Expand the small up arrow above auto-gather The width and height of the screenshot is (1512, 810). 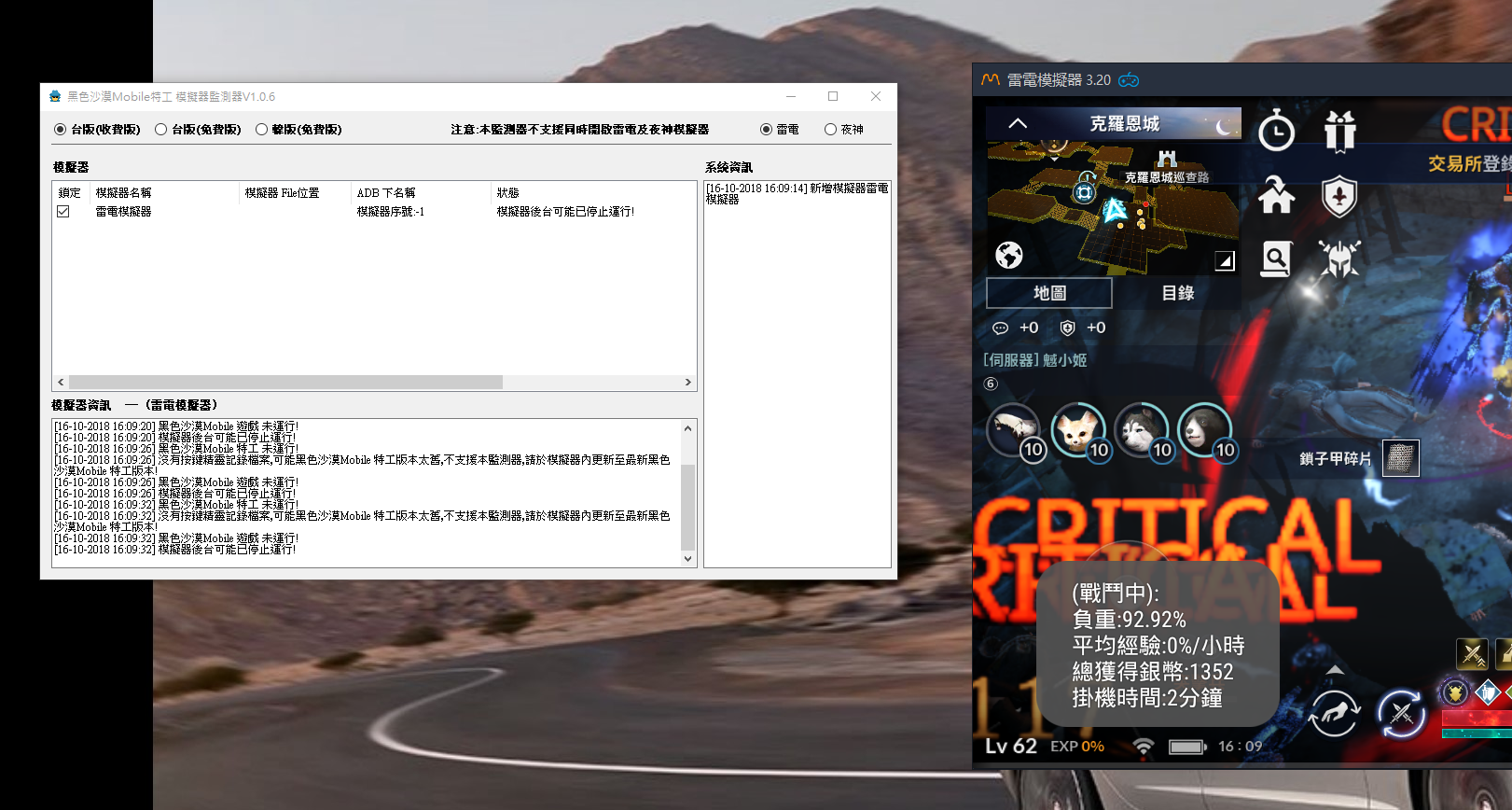1335,670
